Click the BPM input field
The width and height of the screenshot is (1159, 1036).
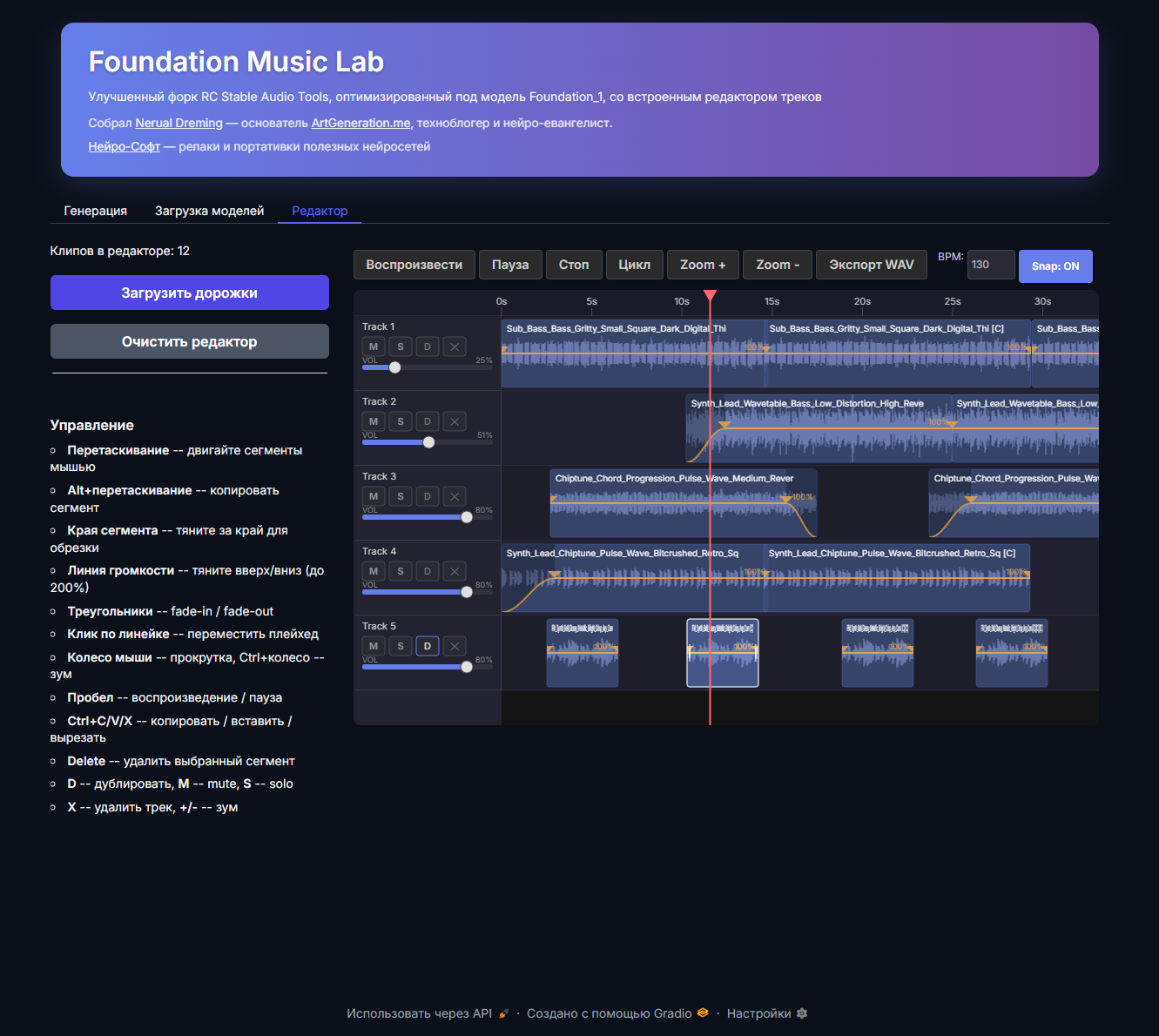click(991, 265)
